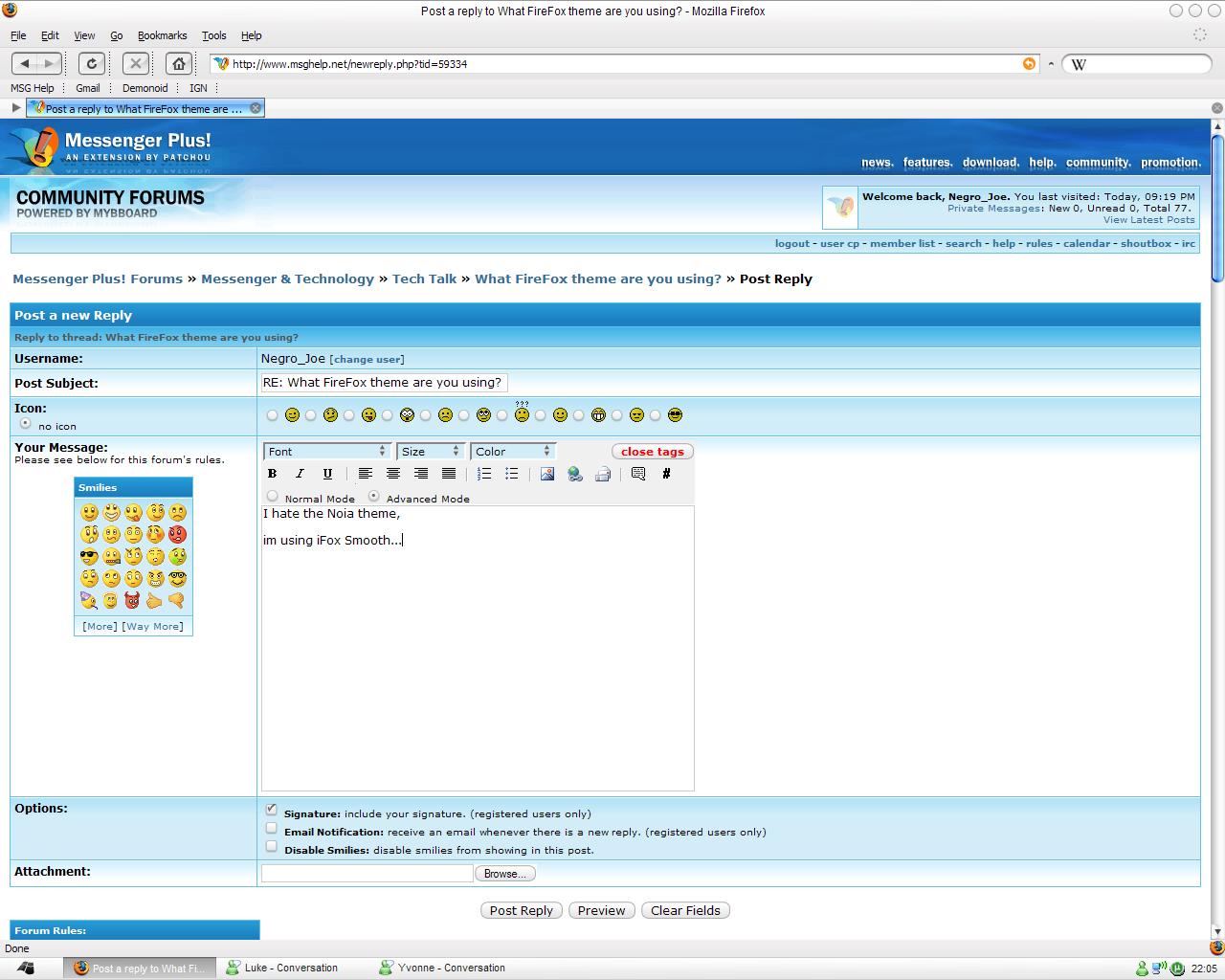The height and width of the screenshot is (980, 1225).
Task: Open the Bookmarks menu
Action: click(x=162, y=35)
